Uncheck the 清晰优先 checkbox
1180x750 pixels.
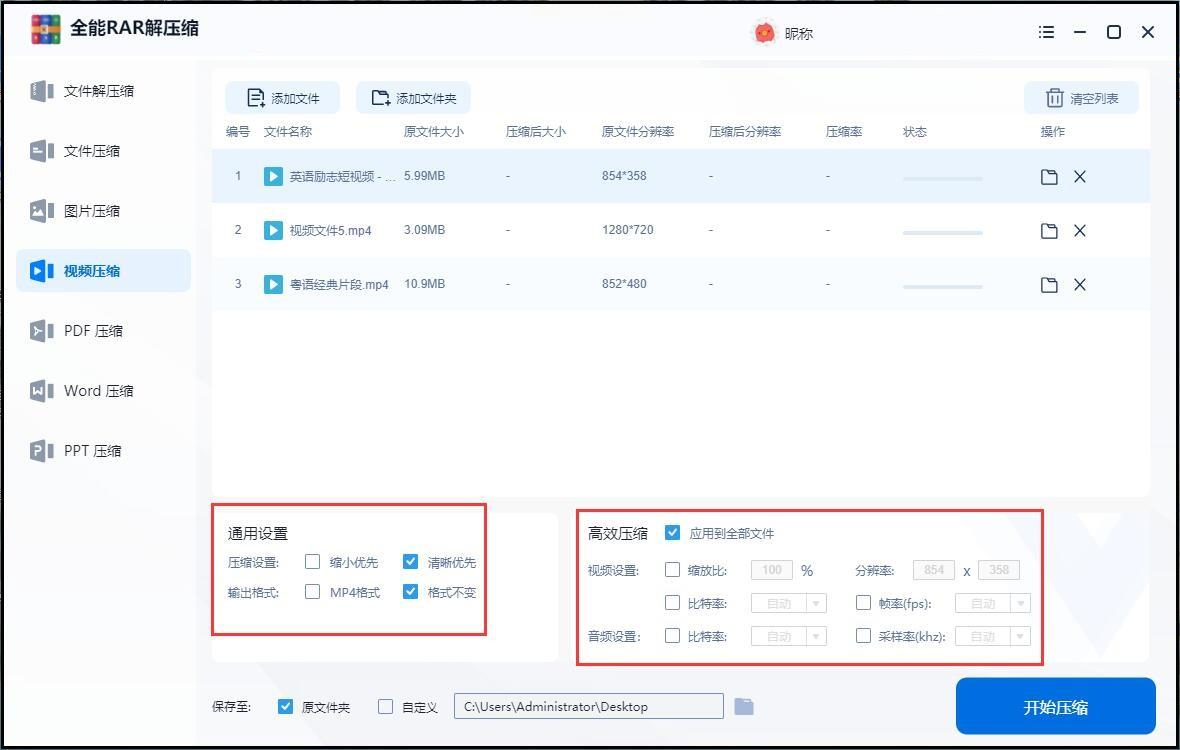(410, 561)
